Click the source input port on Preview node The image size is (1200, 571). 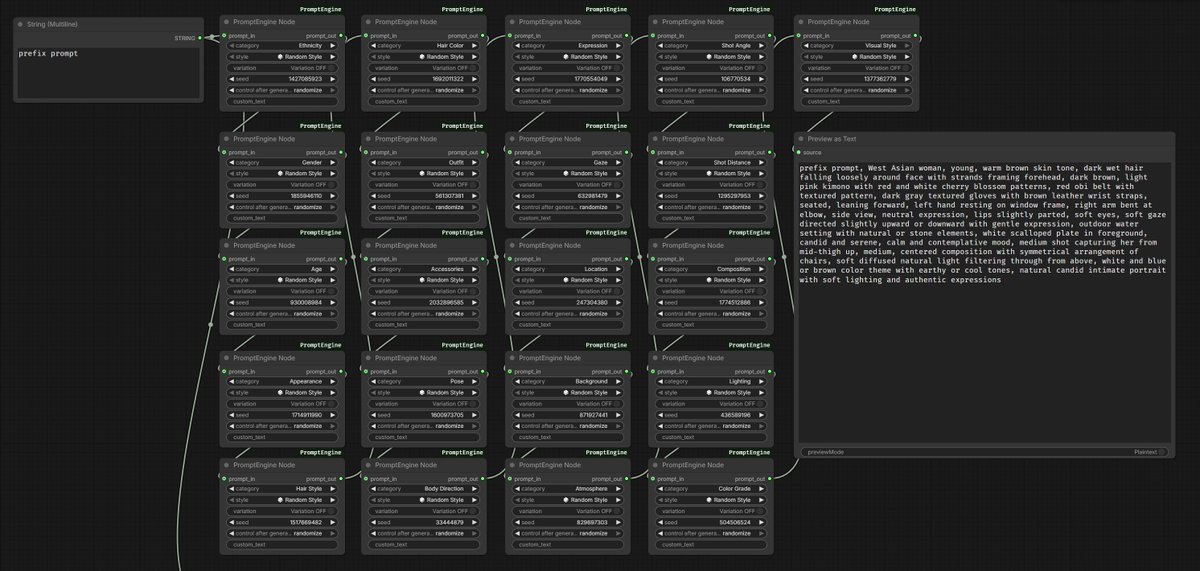click(x=797, y=152)
